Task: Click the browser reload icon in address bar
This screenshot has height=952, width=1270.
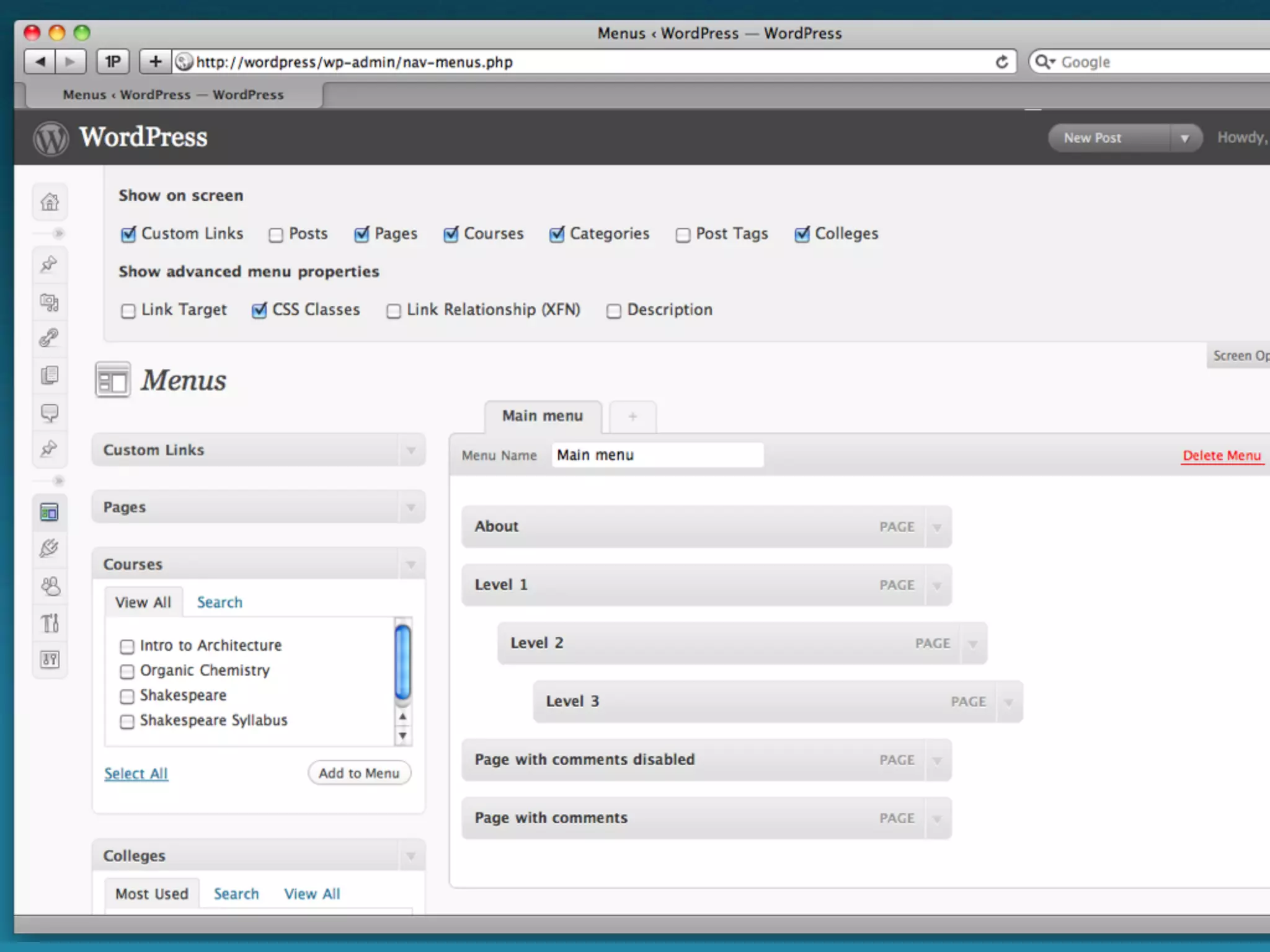Action: (1001, 62)
